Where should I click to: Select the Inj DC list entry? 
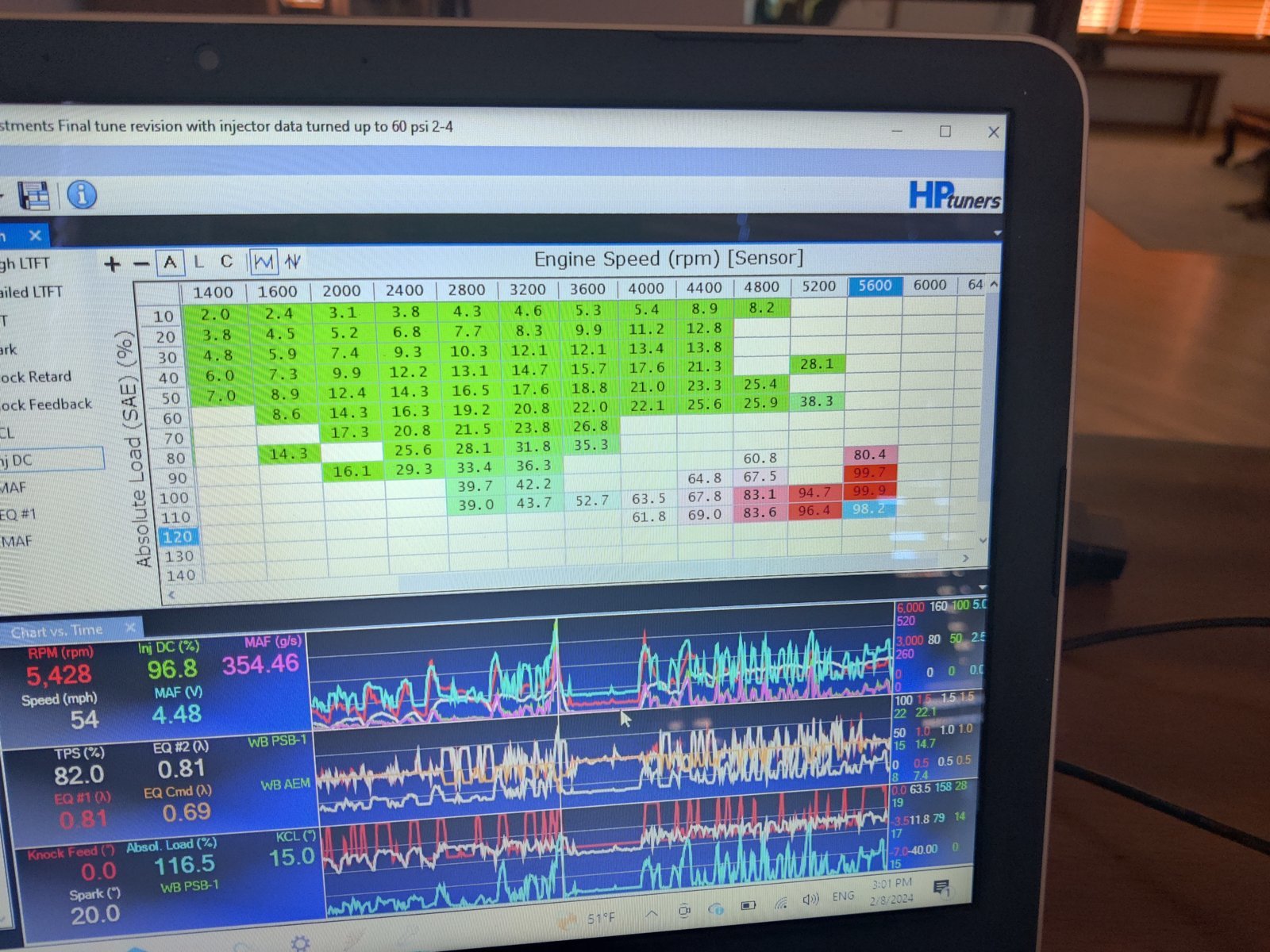(52, 459)
